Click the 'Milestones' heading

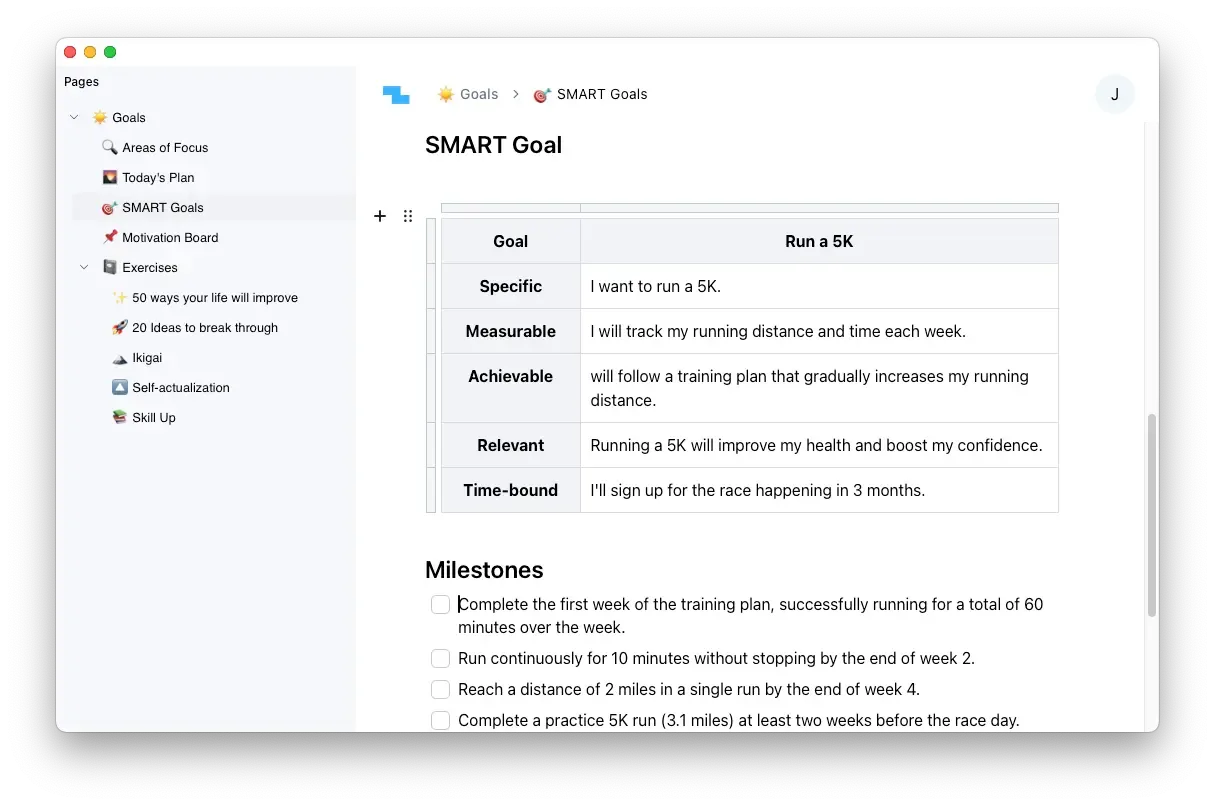pyautogui.click(x=484, y=570)
